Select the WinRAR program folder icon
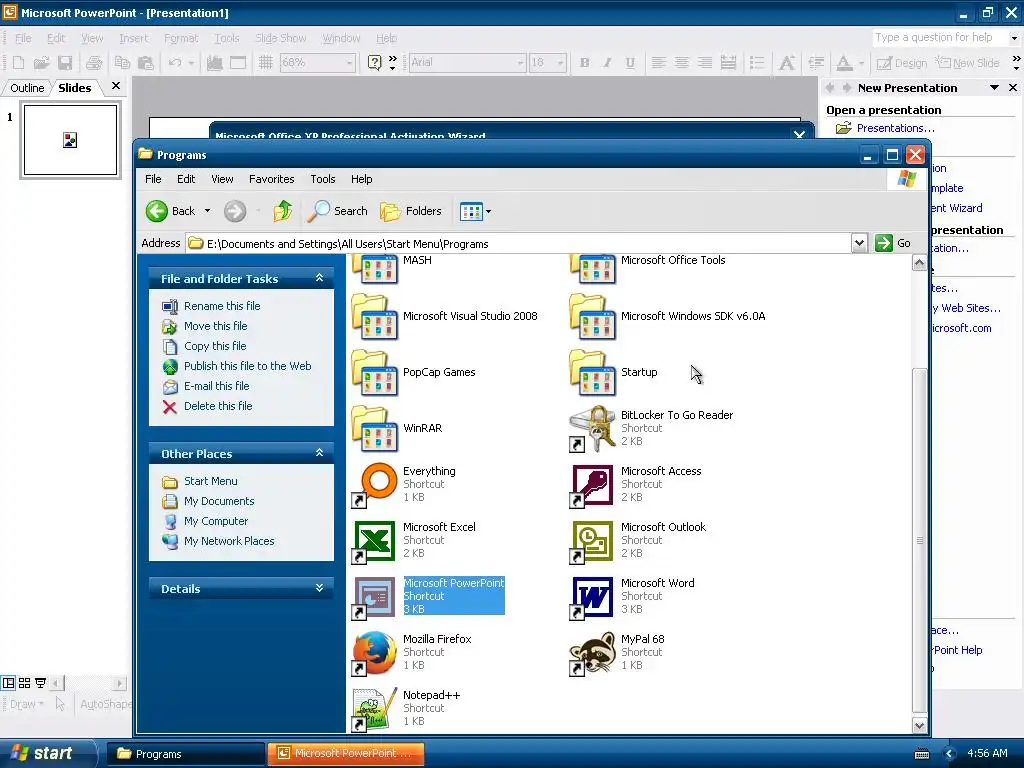 (374, 429)
